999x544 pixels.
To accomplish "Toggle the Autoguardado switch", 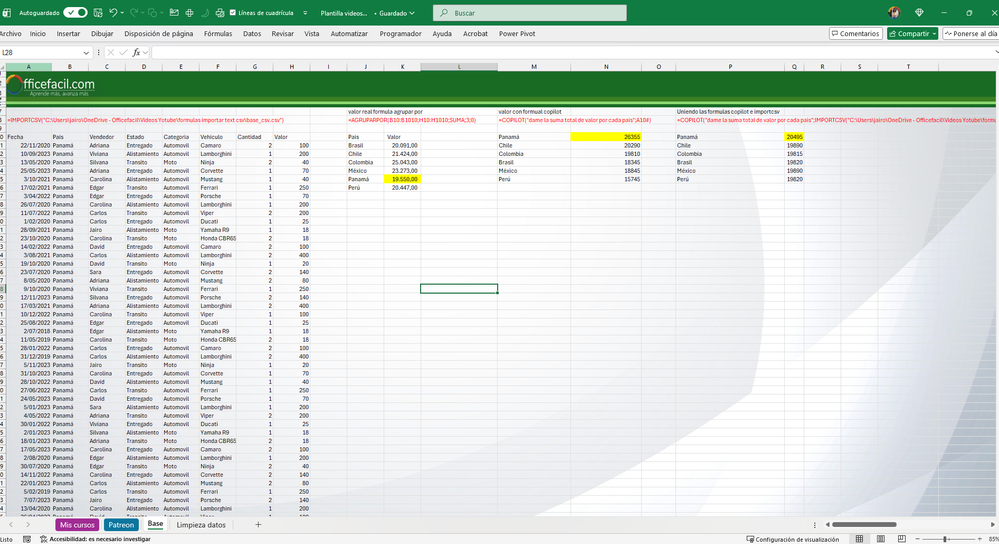I will coord(75,13).
